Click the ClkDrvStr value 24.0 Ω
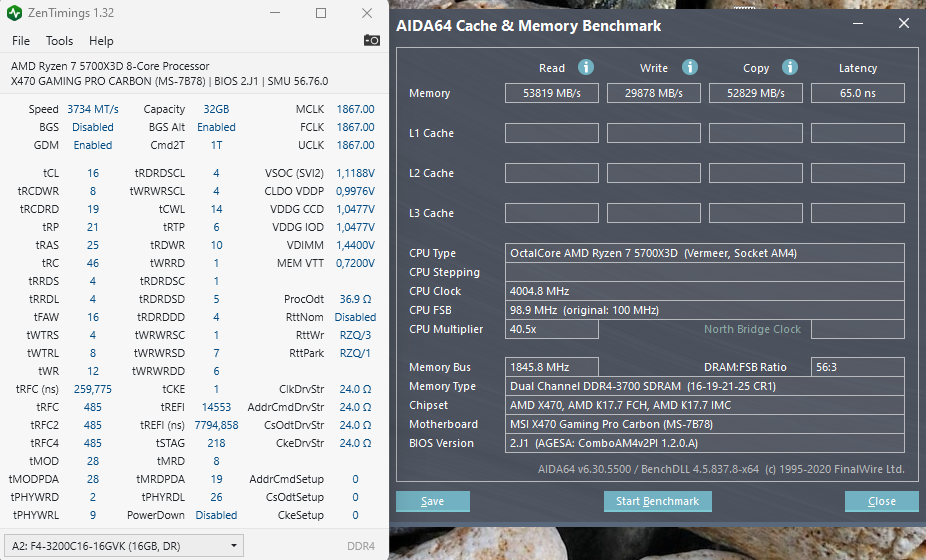 356,389
